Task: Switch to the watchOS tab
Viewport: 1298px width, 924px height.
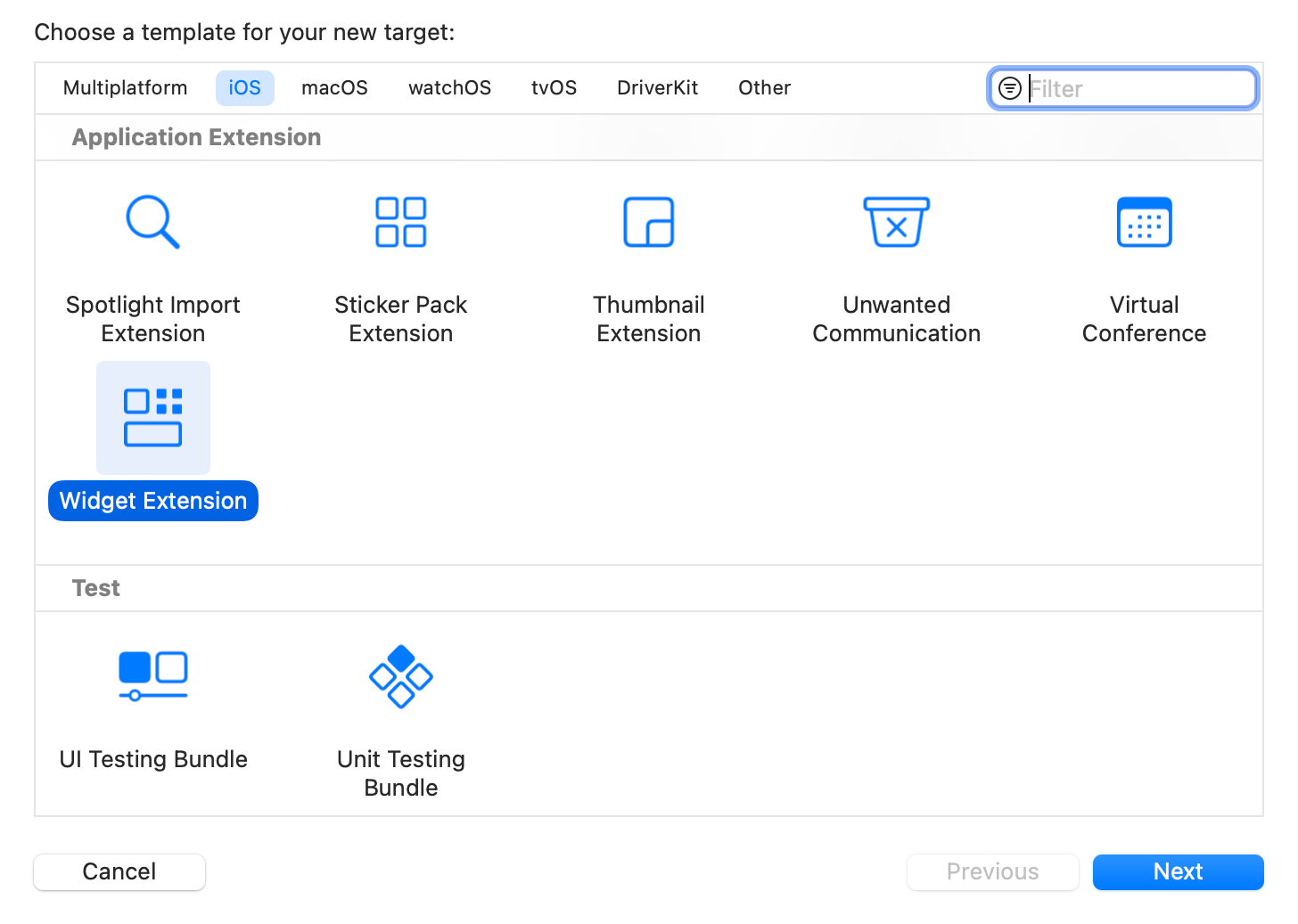Action: coord(449,88)
